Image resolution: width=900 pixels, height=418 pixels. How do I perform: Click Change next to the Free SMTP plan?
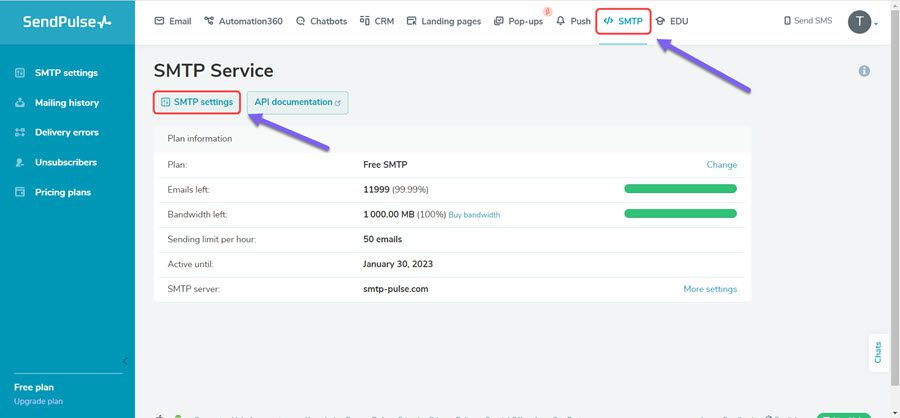point(721,165)
